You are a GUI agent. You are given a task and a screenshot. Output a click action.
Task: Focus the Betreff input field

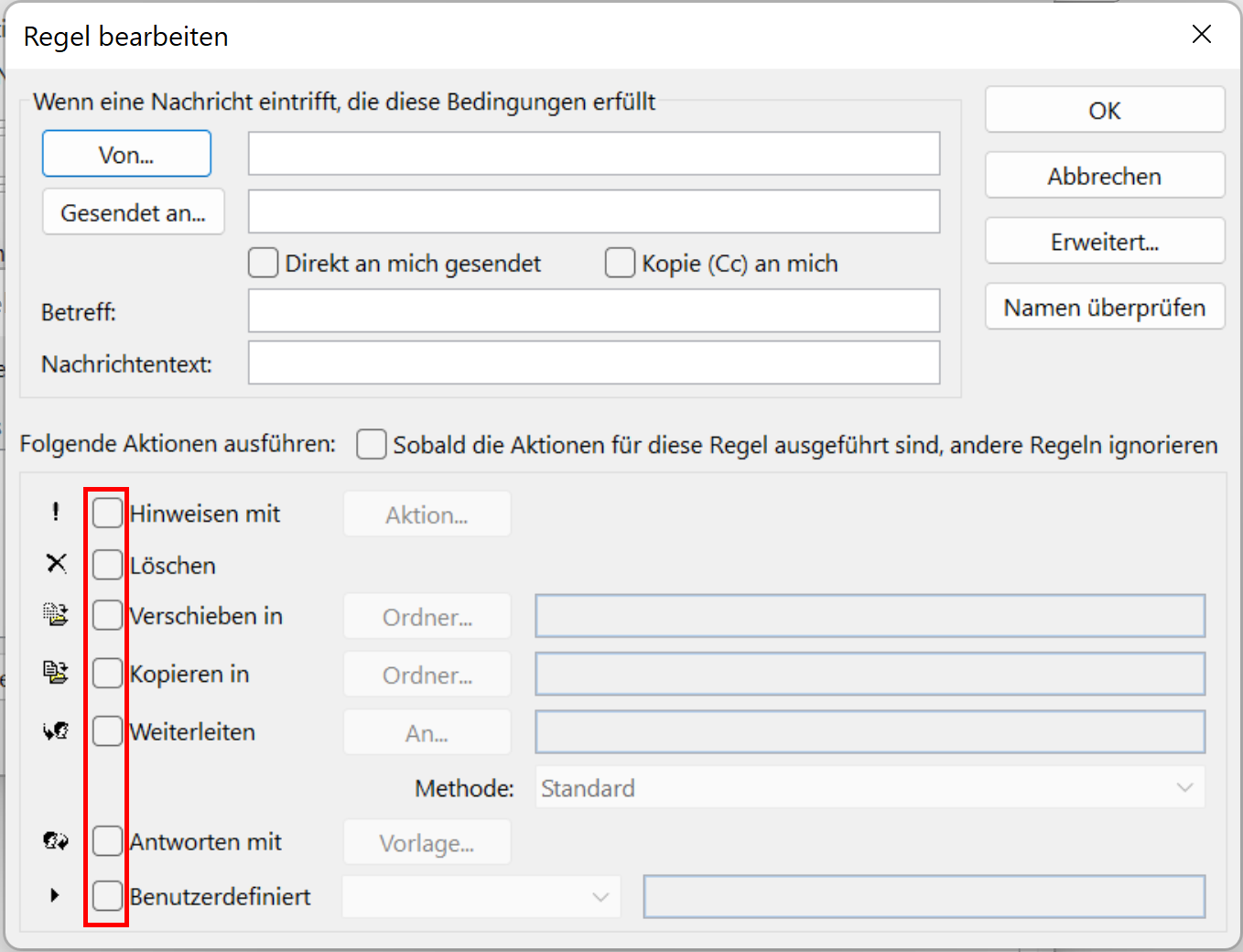coord(594,310)
